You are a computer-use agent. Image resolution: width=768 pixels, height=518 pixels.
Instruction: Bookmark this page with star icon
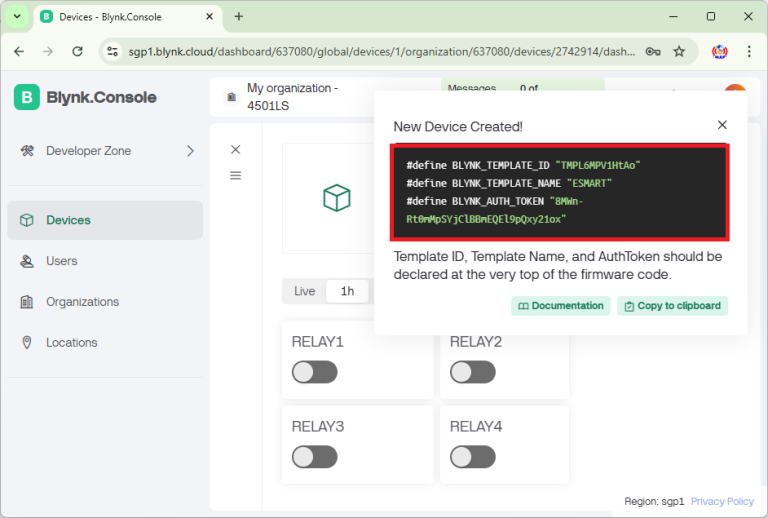click(679, 52)
